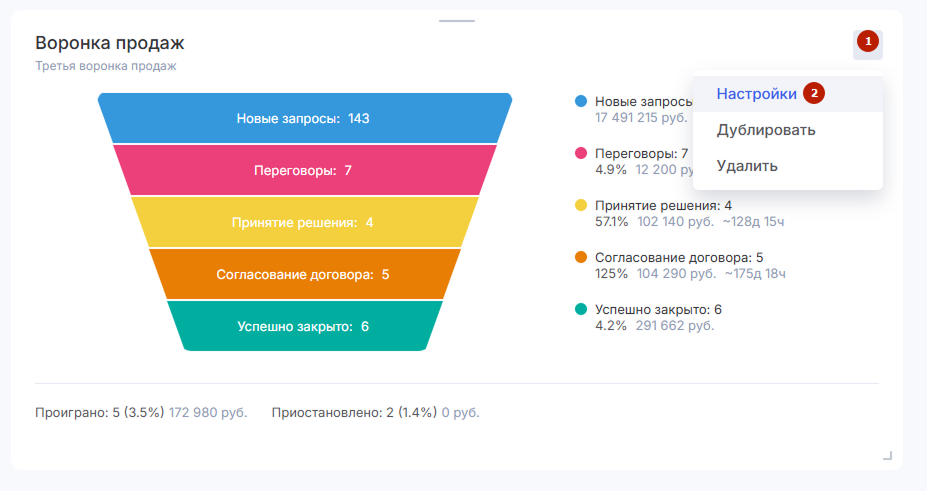Click the blue Новые запросы funnel segment
This screenshot has width=927, height=491.
click(304, 118)
